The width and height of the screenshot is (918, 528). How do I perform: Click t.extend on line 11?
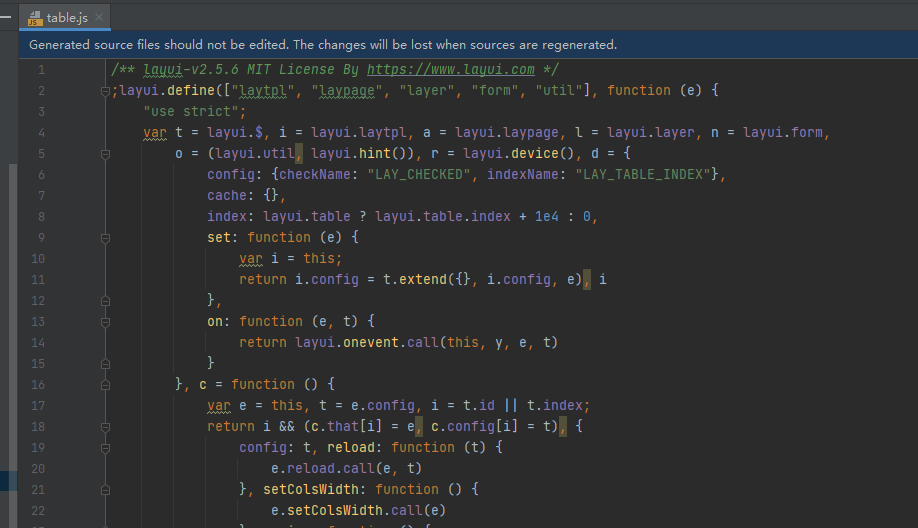pos(415,280)
